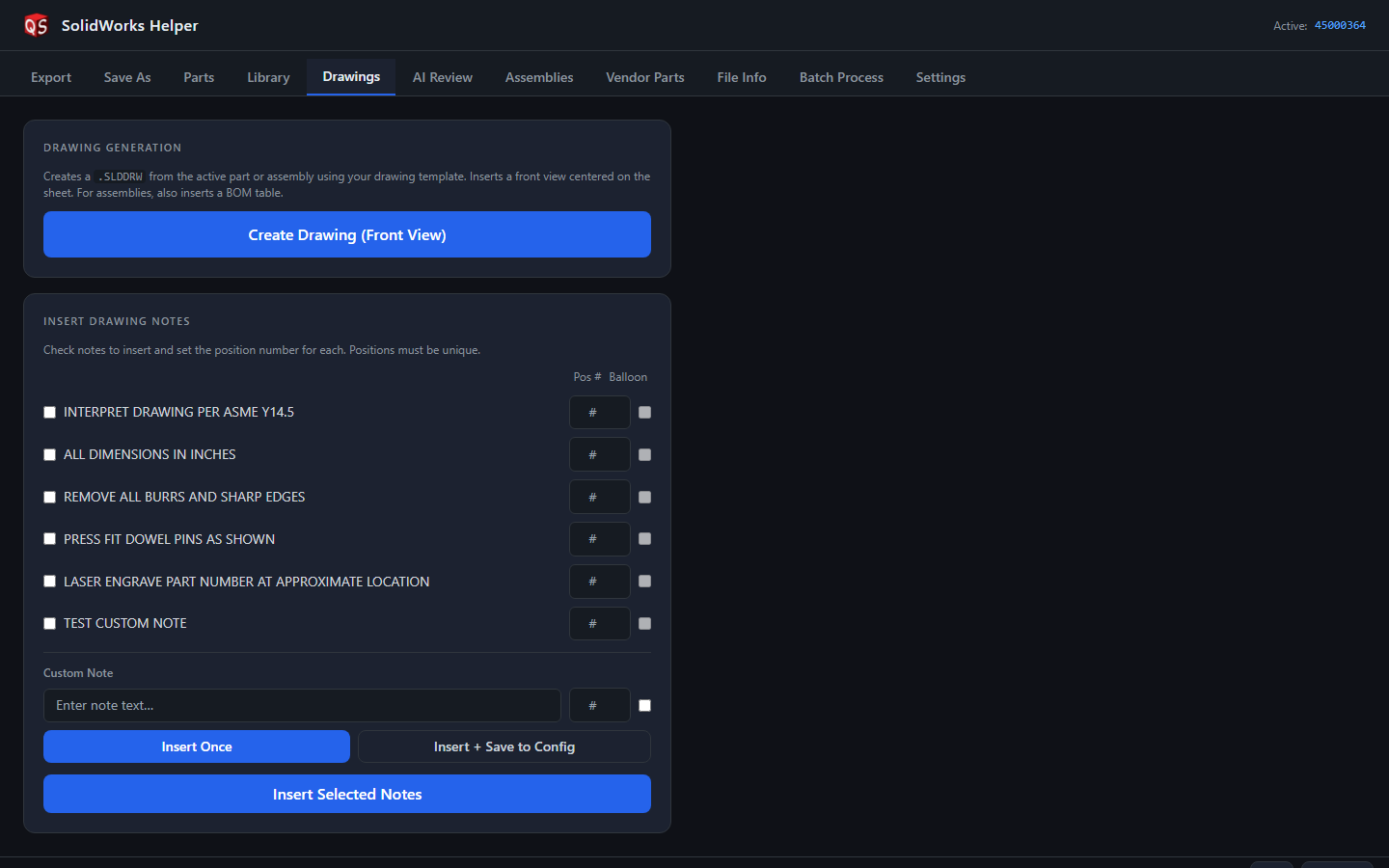Toggle balloon for TEST CUSTOM NOTE
Viewport: 1389px width, 868px height.
645,623
